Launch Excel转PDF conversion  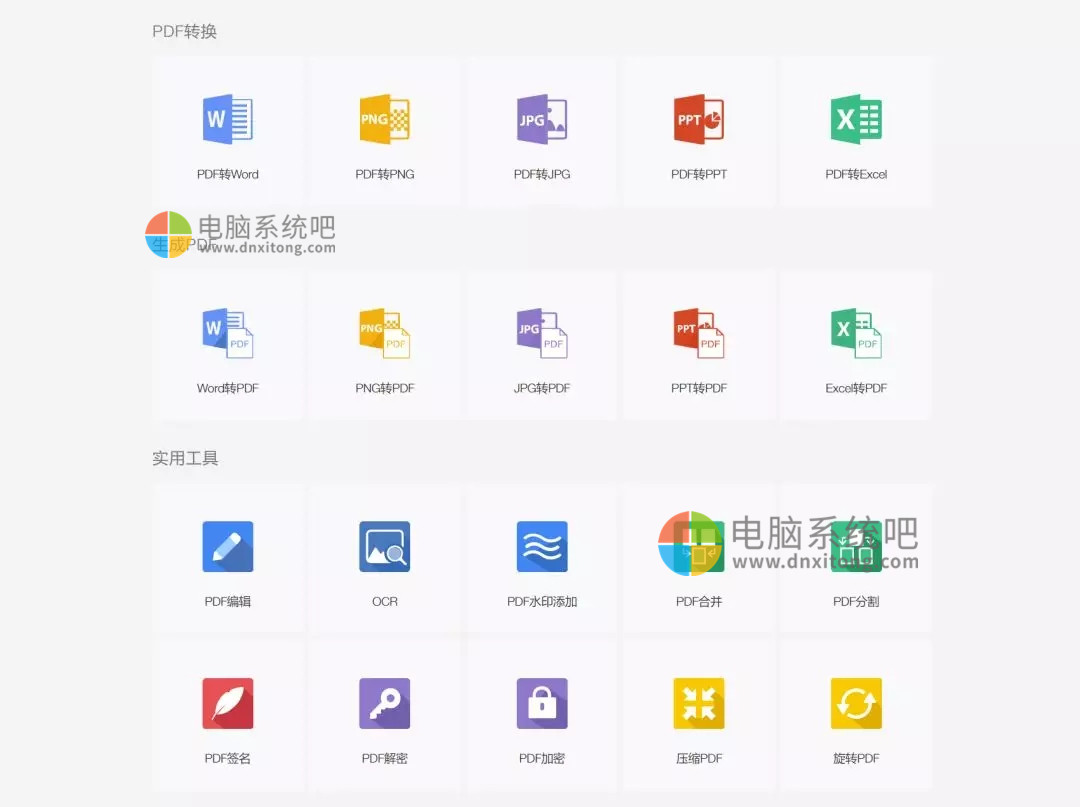856,334
